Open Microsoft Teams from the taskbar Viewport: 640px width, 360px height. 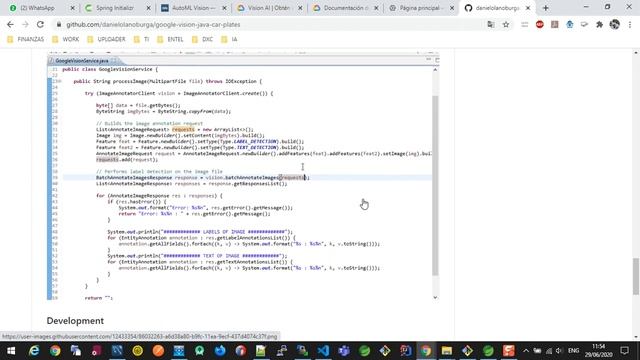pos(344,351)
